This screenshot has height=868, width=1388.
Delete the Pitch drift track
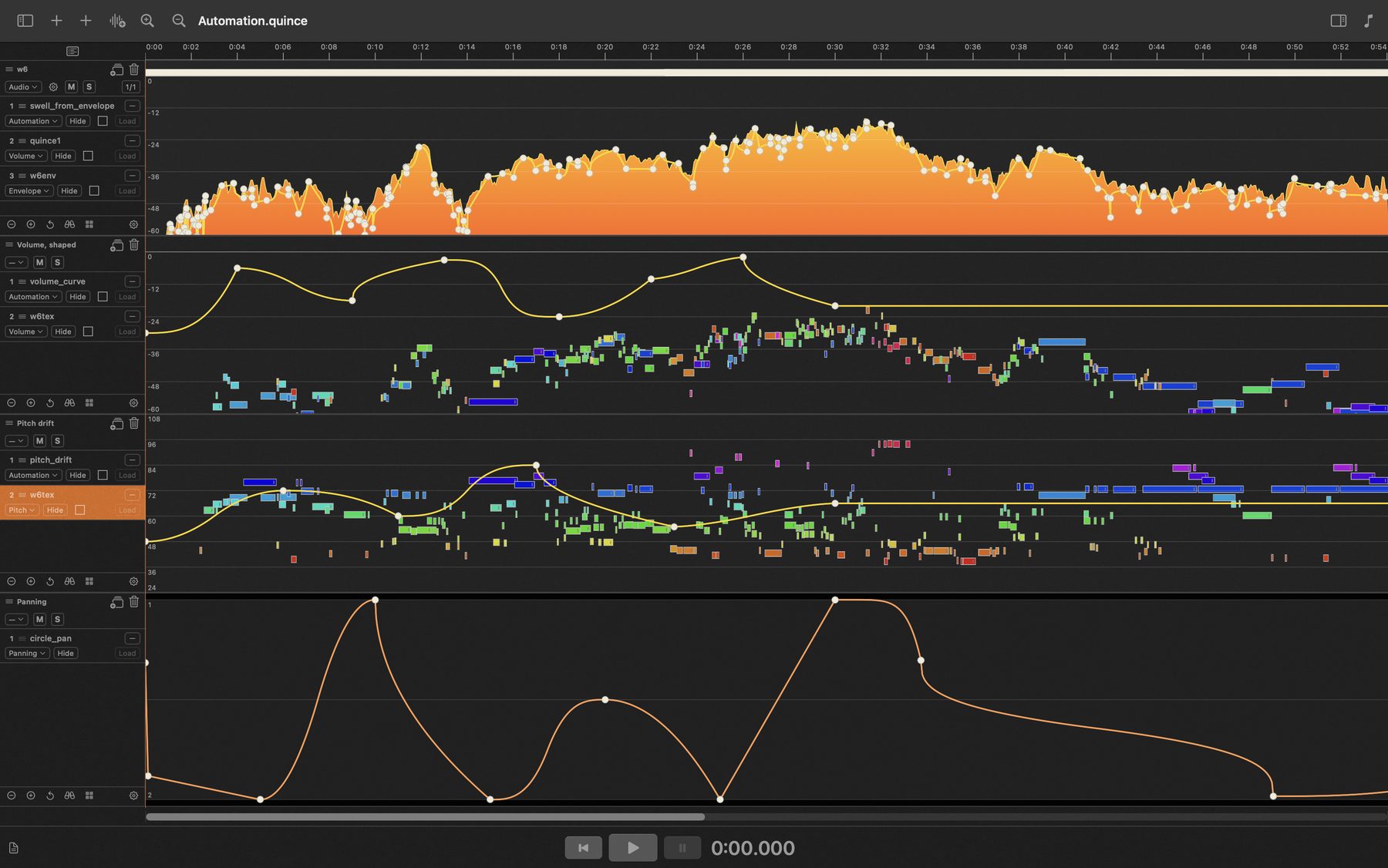tap(134, 423)
